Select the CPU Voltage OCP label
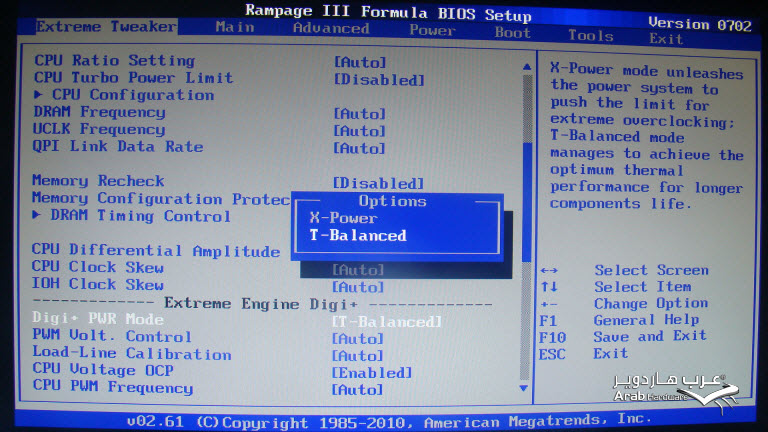768x432 pixels. [103, 370]
